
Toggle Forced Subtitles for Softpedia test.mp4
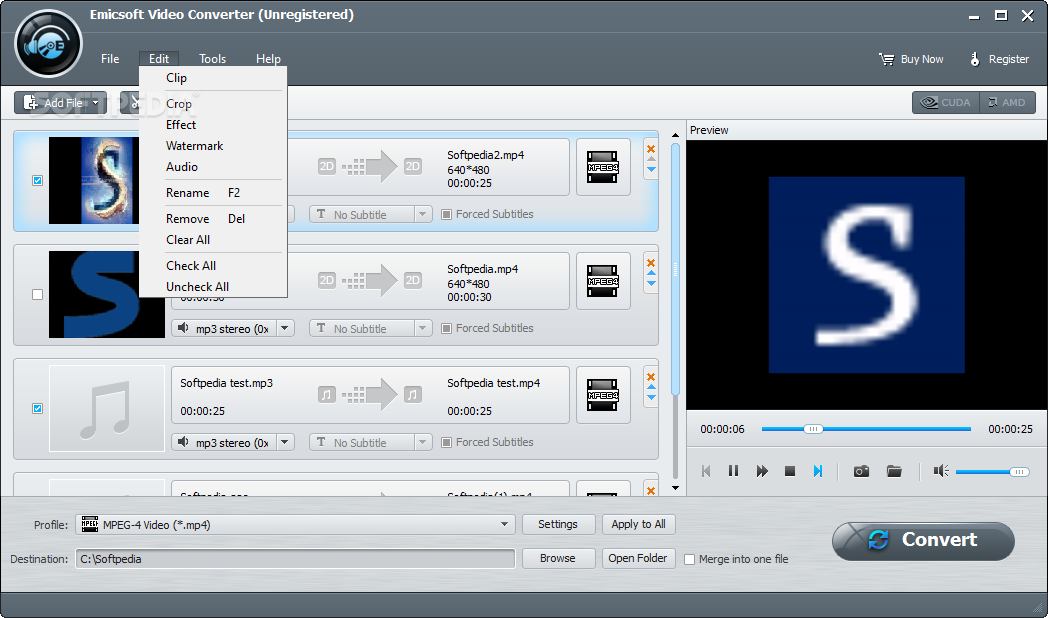tap(446, 442)
